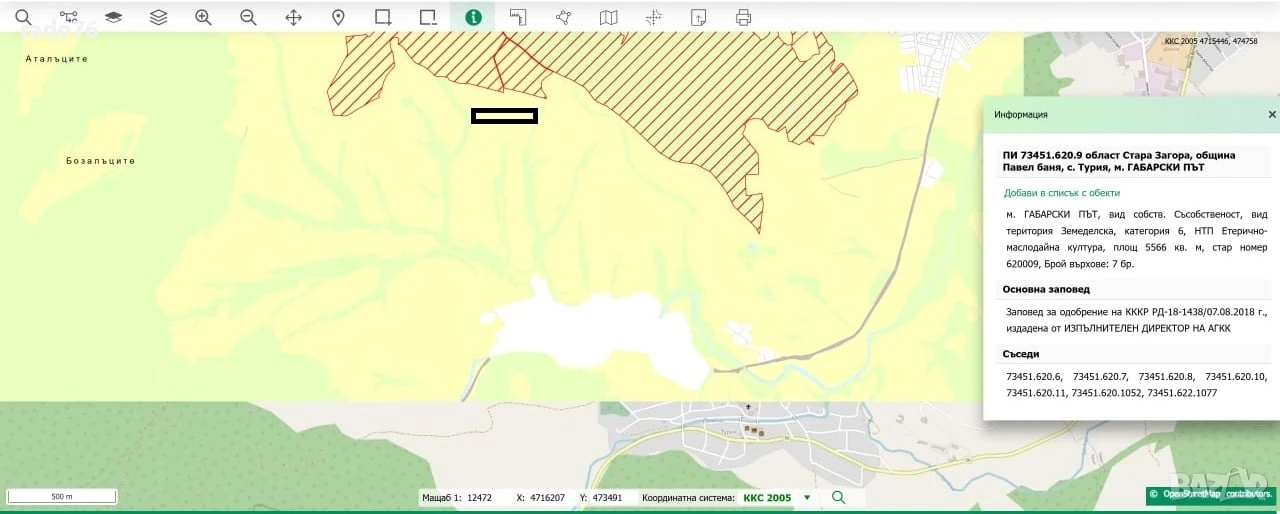Click the zoom out magnifier icon
The image size is (1280, 514).
pyautogui.click(x=248, y=17)
